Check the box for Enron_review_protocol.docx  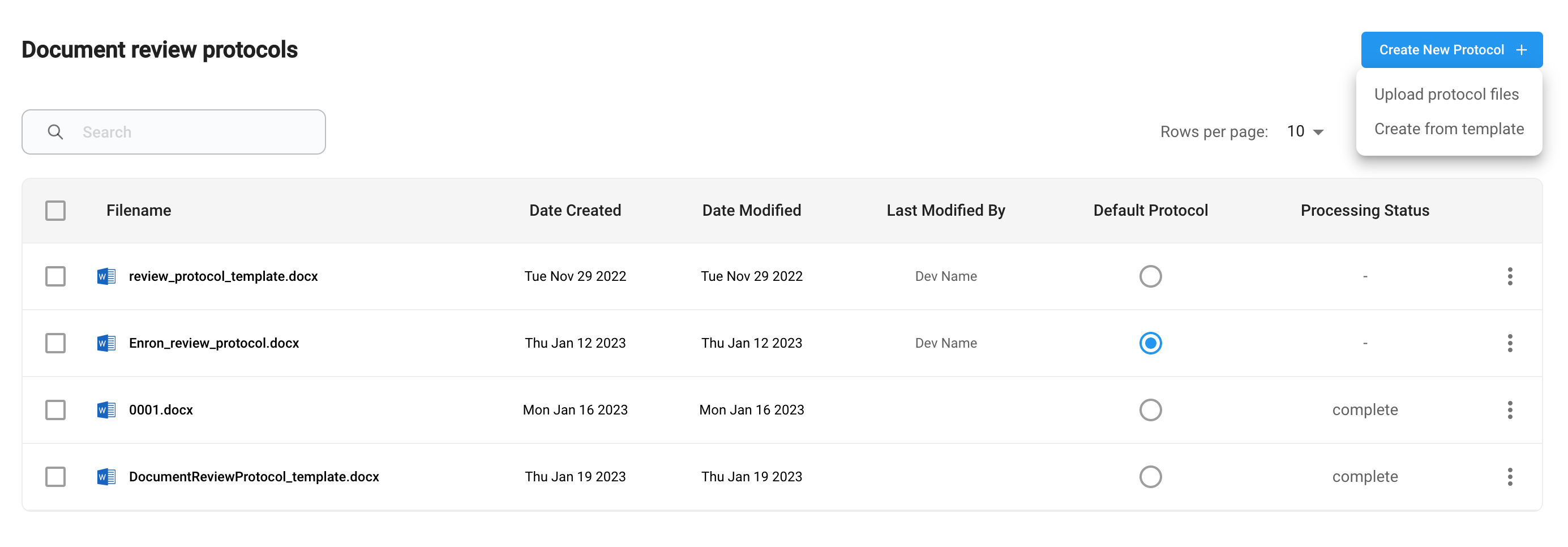point(55,343)
